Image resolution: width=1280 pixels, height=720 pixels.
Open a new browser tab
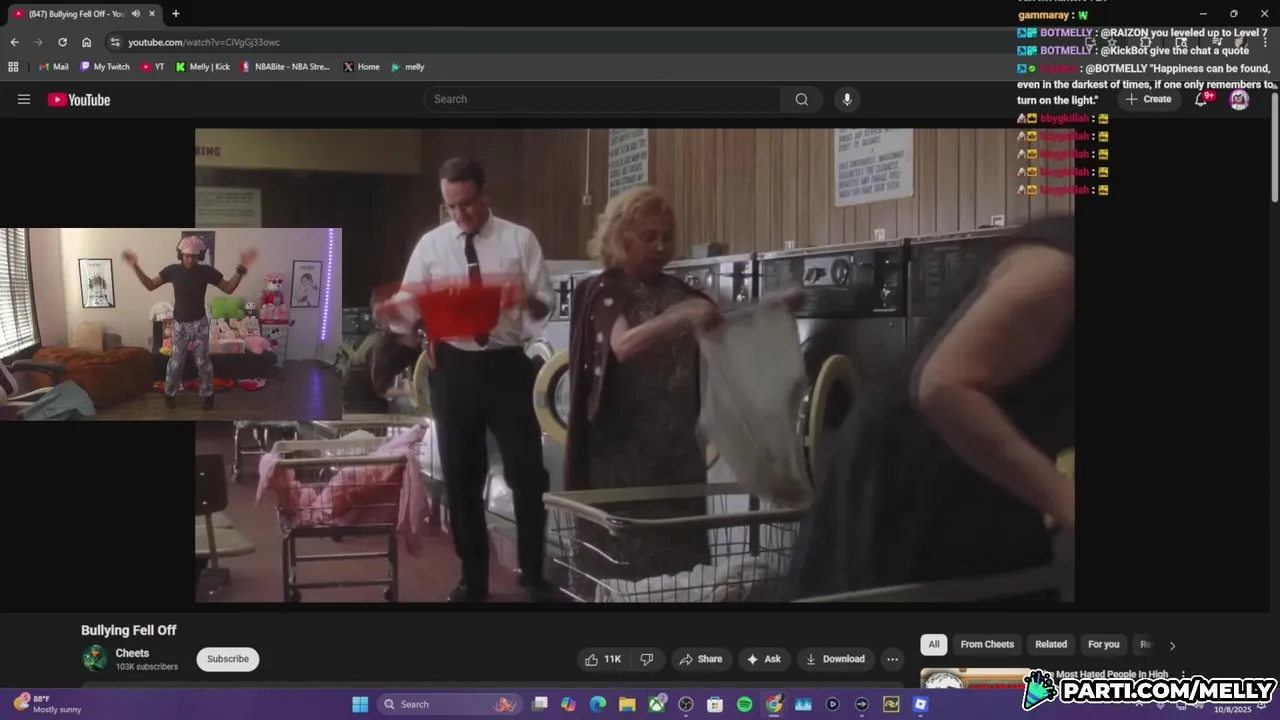pos(175,14)
